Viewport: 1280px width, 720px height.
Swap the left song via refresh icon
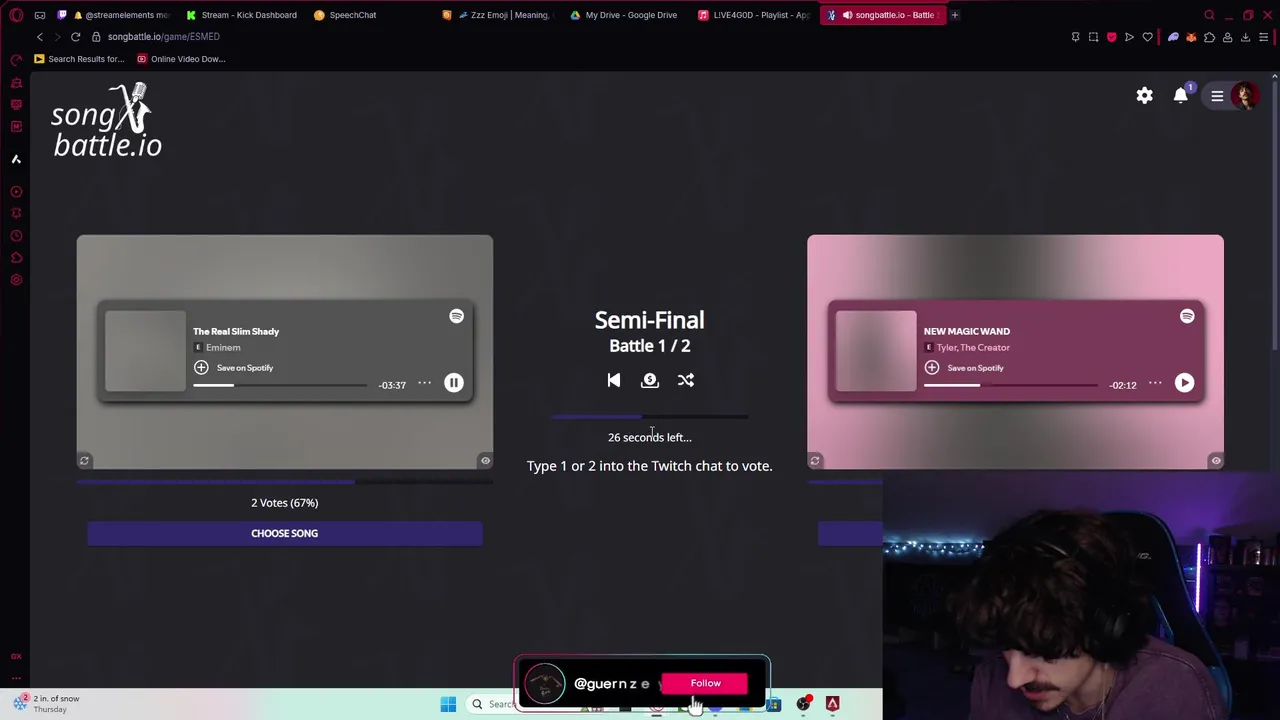(x=85, y=461)
